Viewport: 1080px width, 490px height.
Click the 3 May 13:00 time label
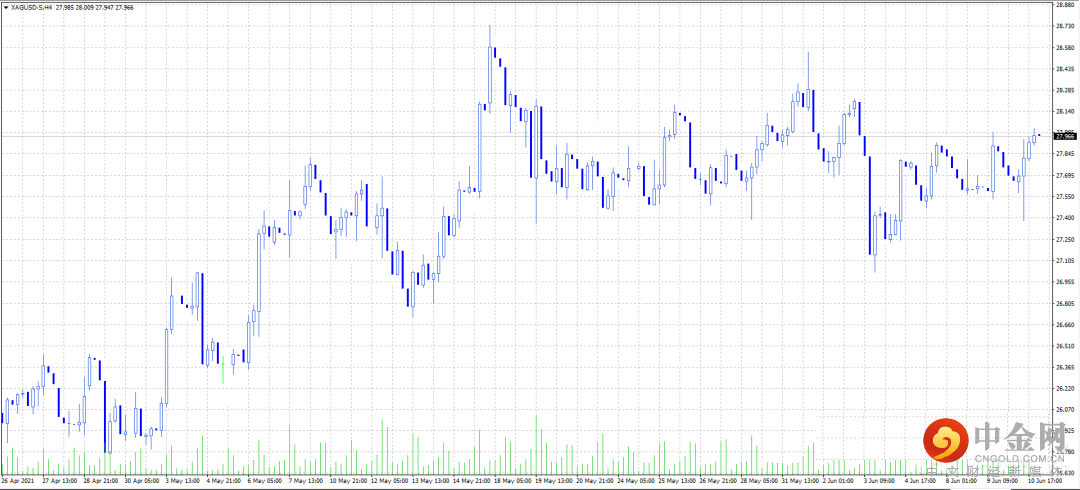coord(183,479)
